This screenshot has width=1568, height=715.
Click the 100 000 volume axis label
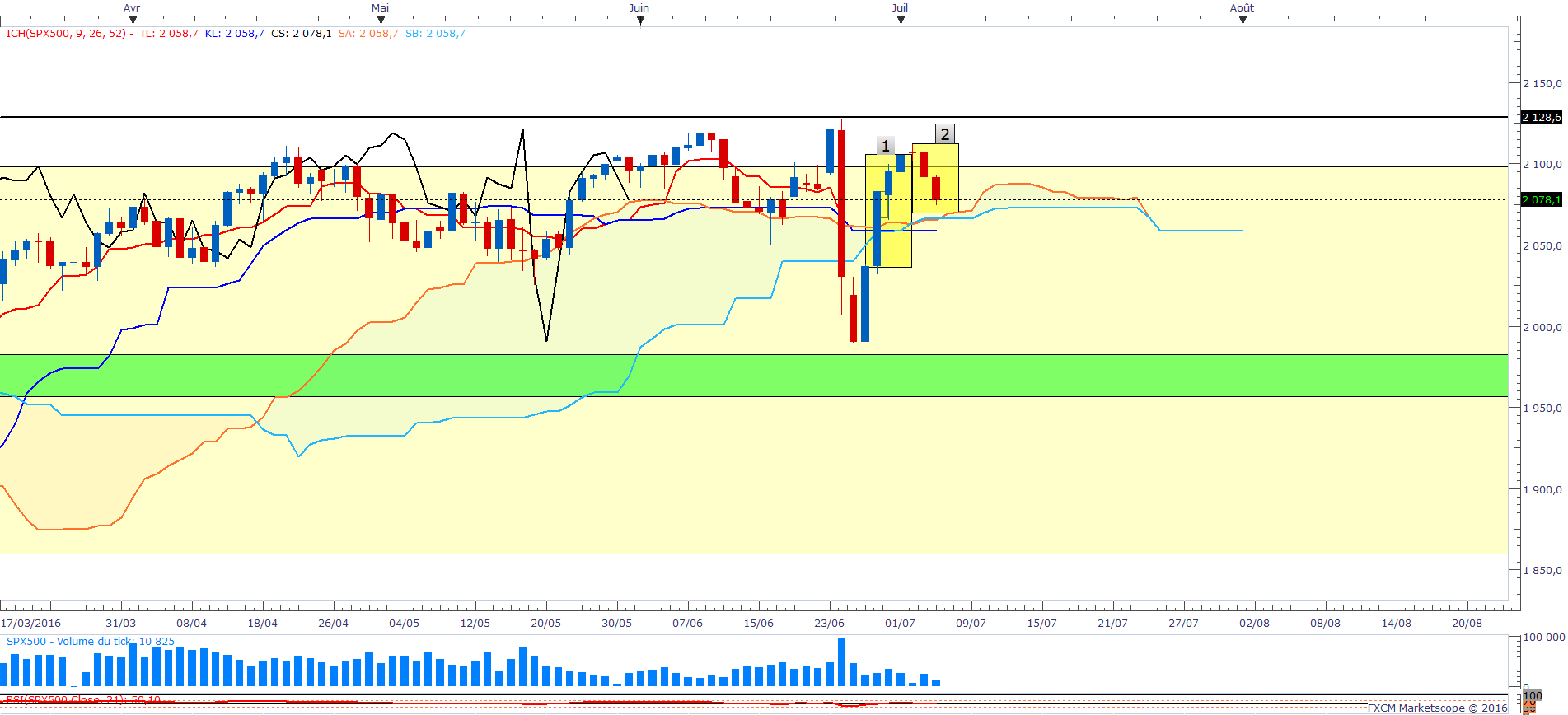point(1543,638)
